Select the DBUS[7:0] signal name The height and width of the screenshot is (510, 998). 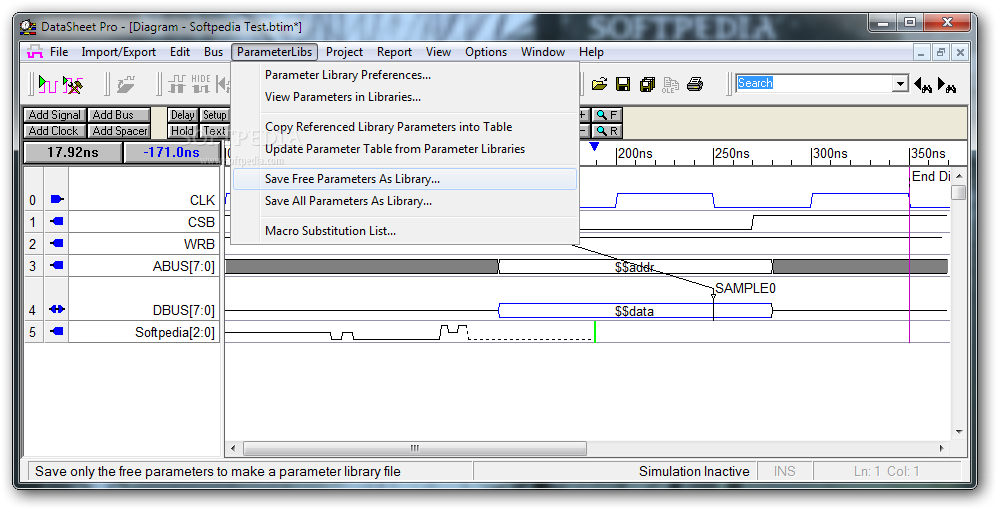[183, 311]
